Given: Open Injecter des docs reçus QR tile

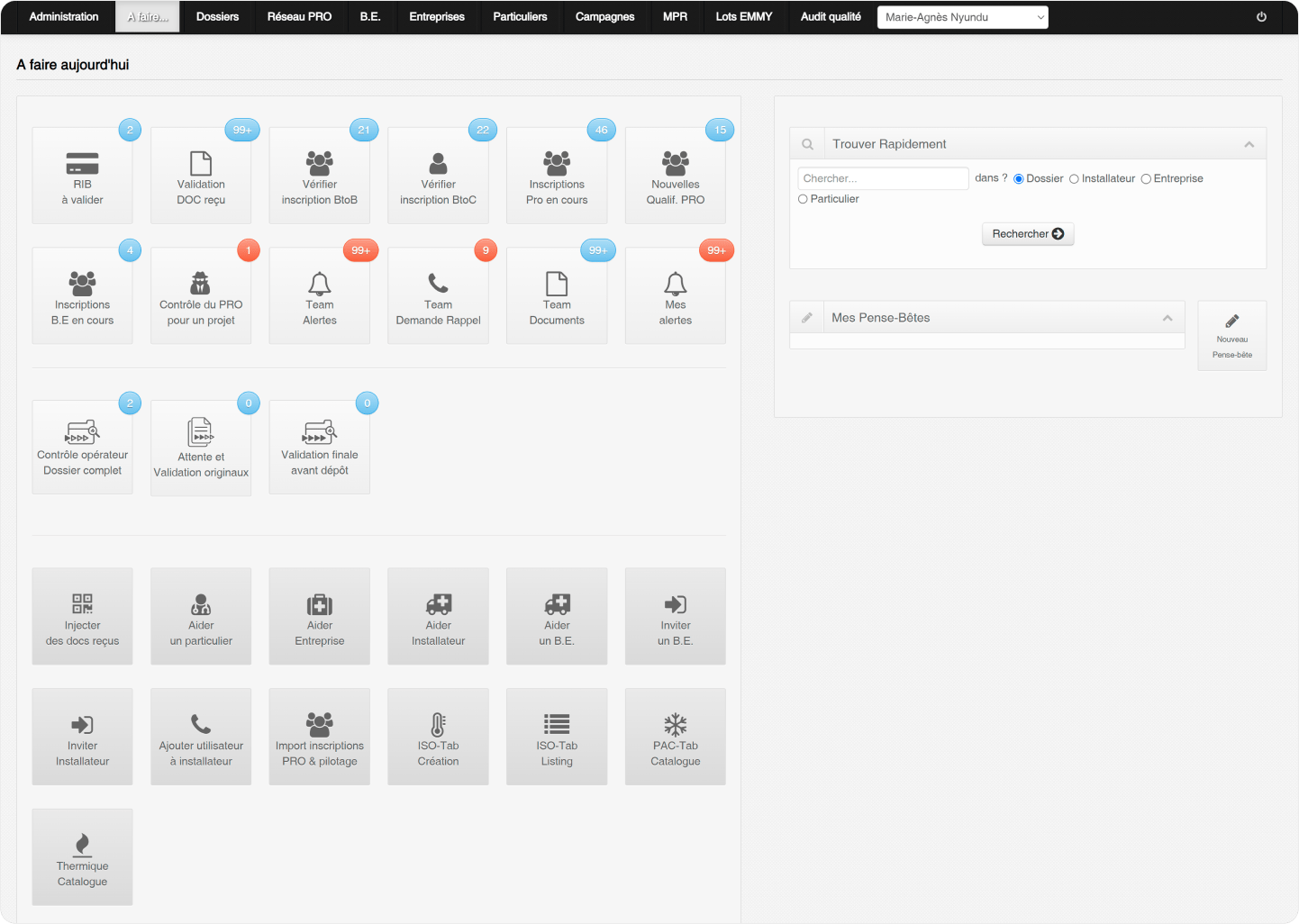Looking at the screenshot, I should (82, 617).
